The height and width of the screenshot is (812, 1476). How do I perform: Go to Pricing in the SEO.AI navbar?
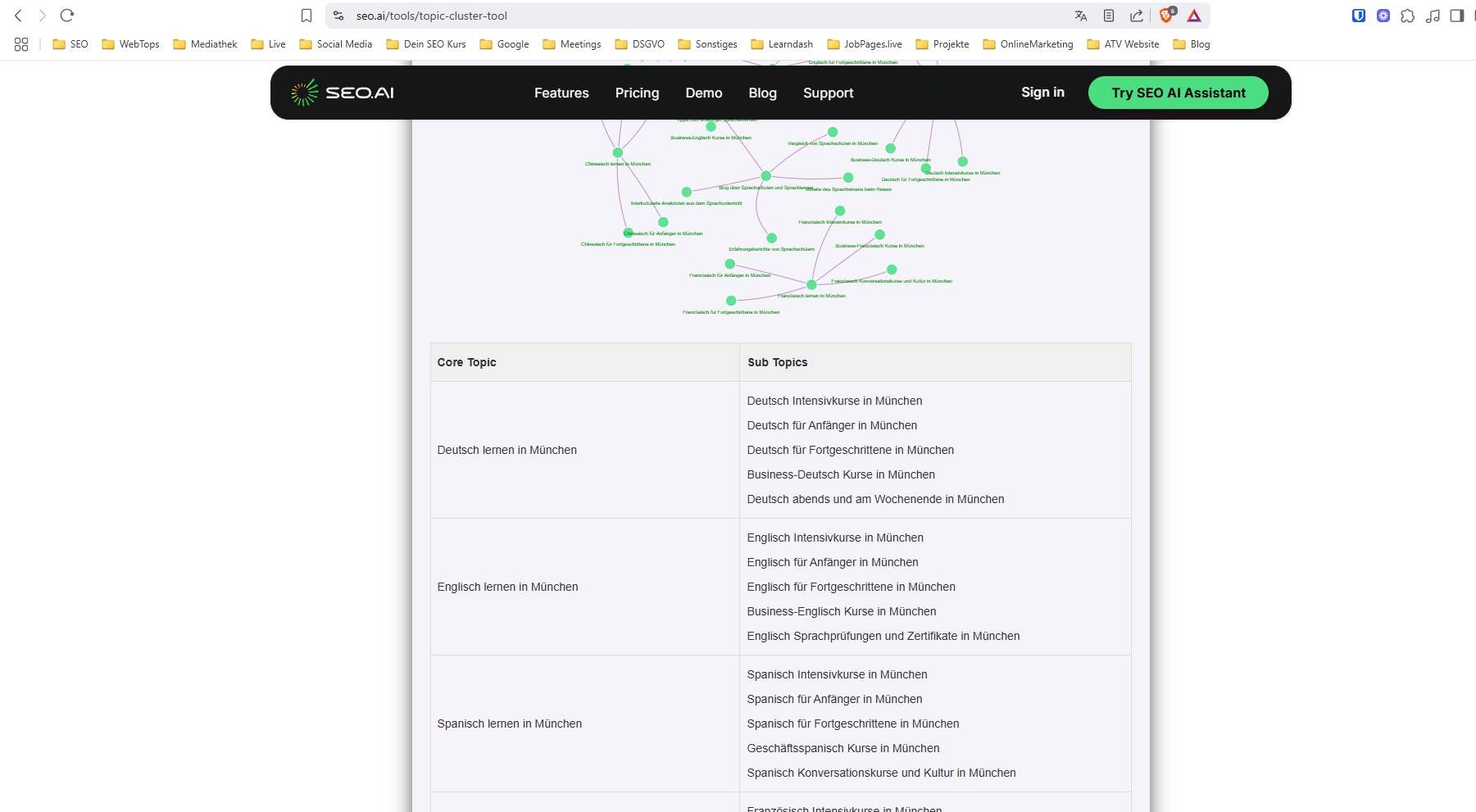[637, 93]
